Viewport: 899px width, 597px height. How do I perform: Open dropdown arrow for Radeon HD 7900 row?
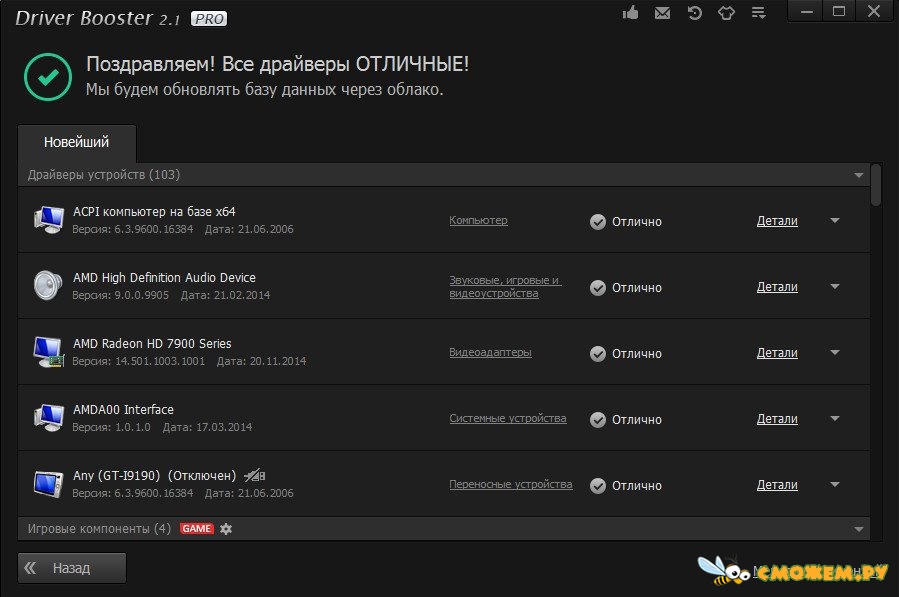click(835, 352)
